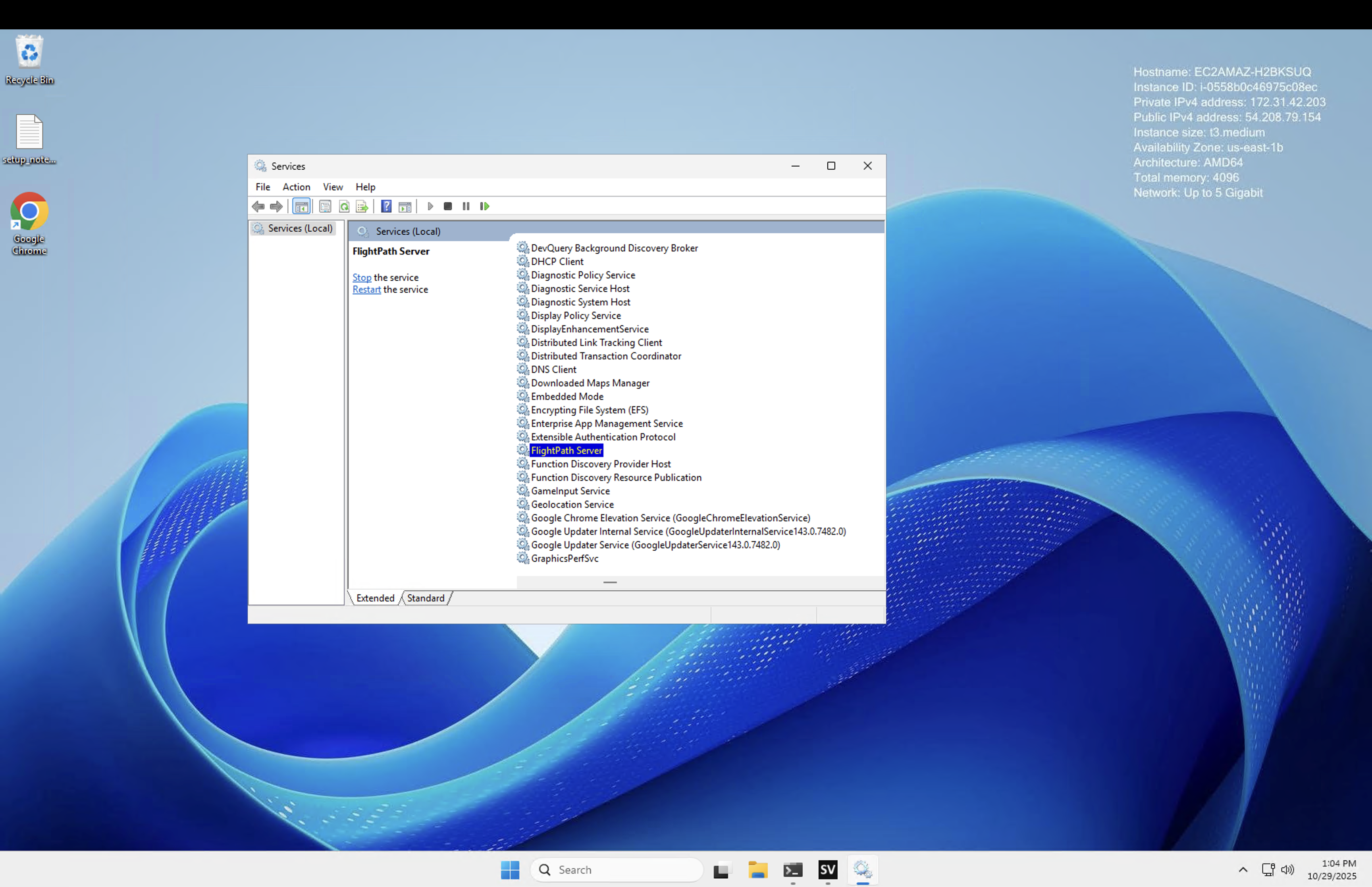Image resolution: width=1372 pixels, height=887 pixels.
Task: Select the DNS Client service
Action: click(x=553, y=370)
